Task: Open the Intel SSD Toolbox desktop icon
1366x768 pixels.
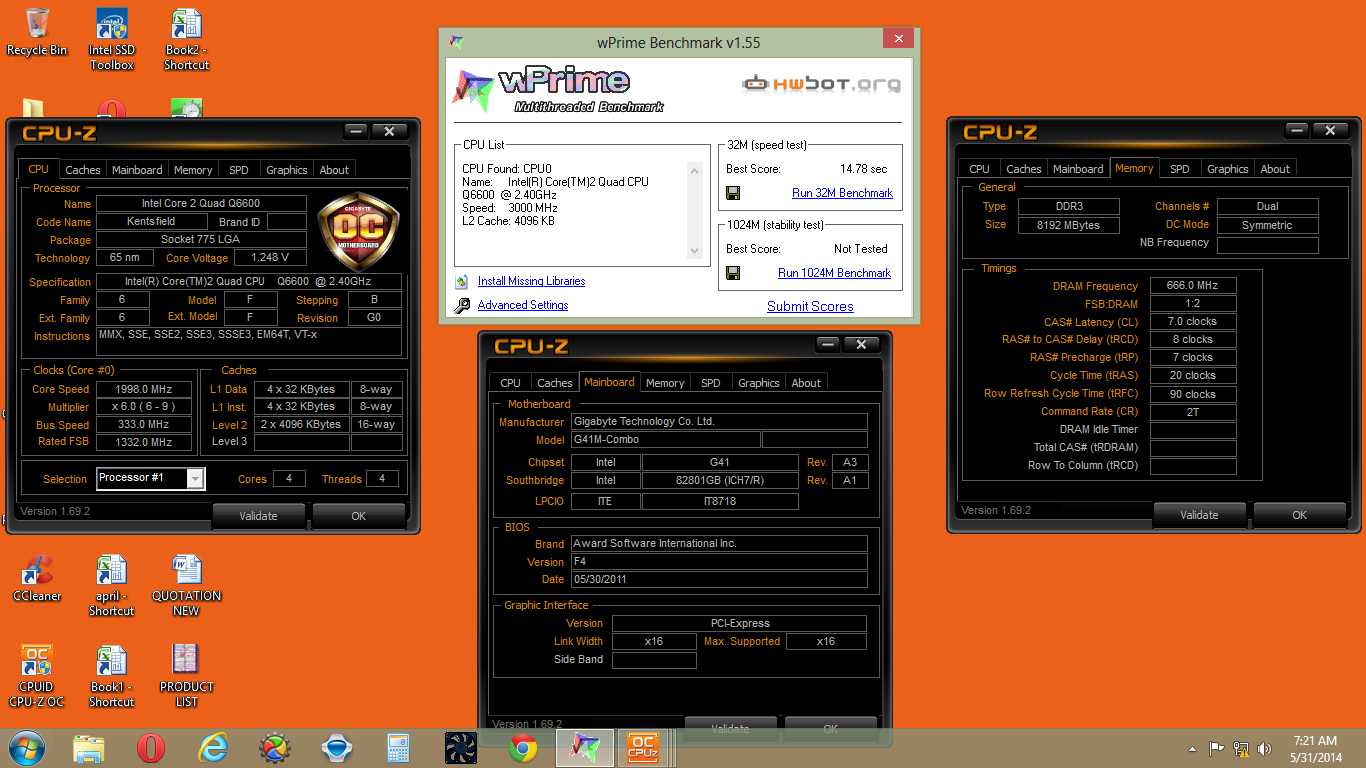Action: click(112, 40)
